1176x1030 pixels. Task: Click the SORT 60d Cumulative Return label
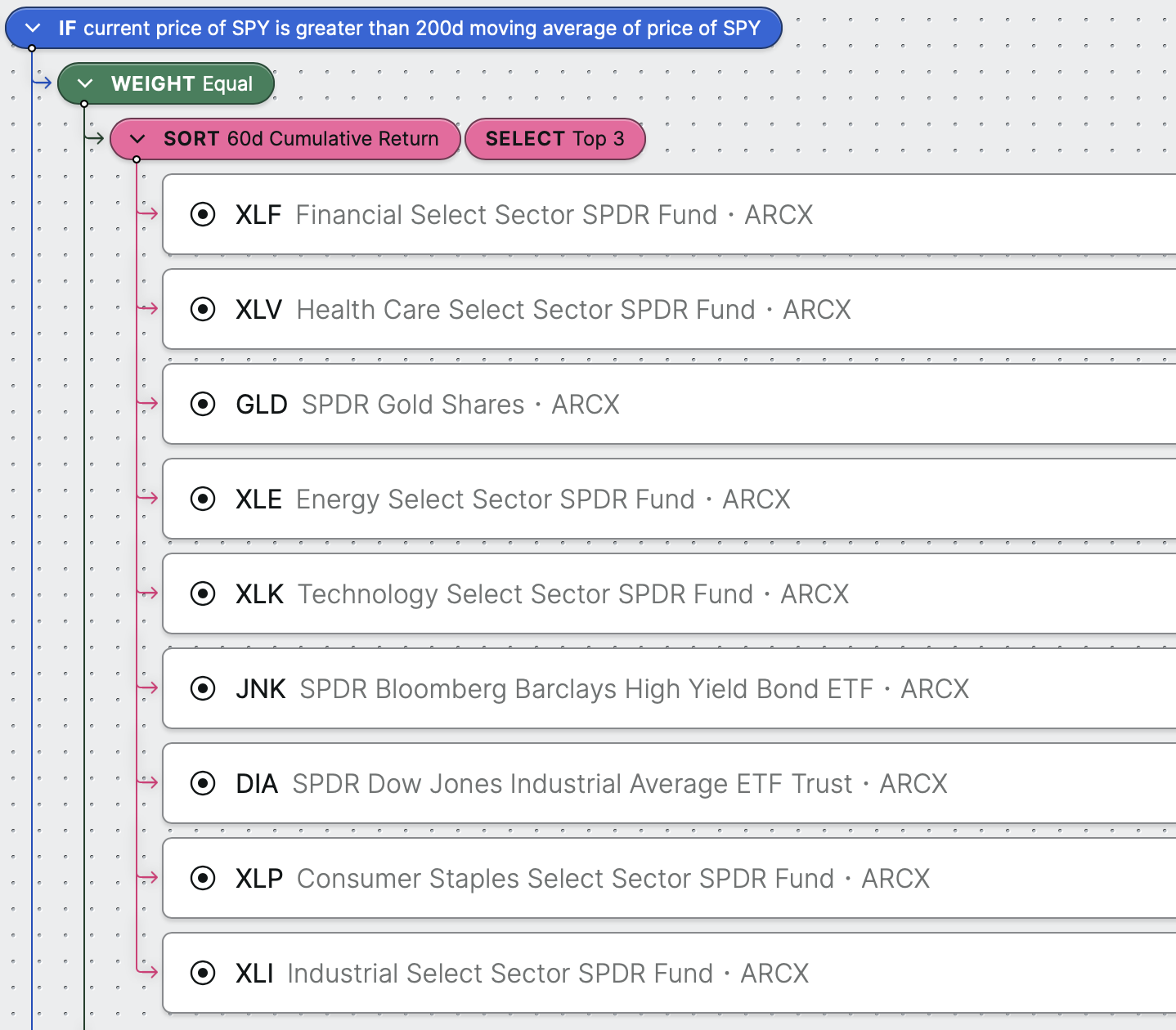coord(301,139)
